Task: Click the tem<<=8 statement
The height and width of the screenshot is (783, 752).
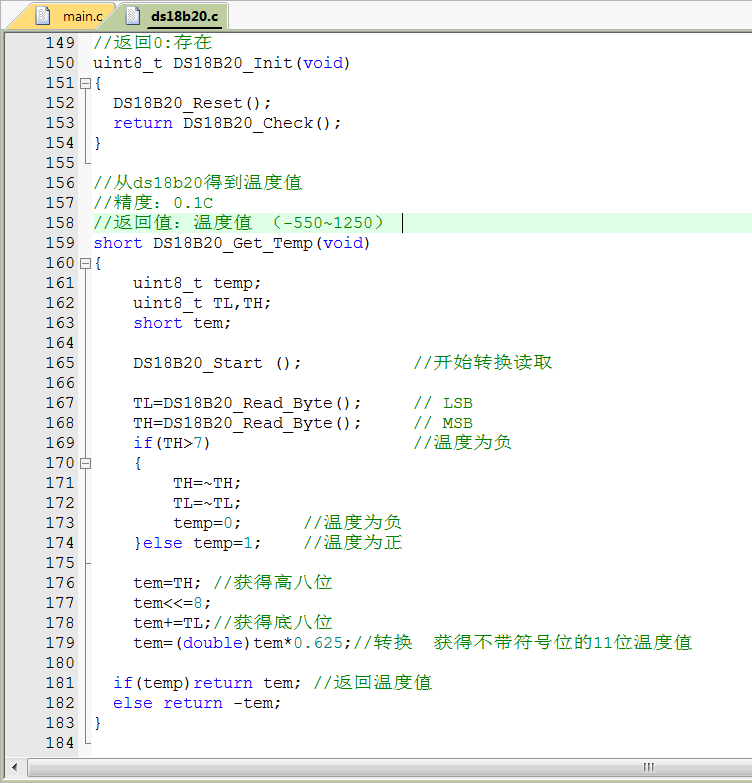Action: click(x=172, y=603)
